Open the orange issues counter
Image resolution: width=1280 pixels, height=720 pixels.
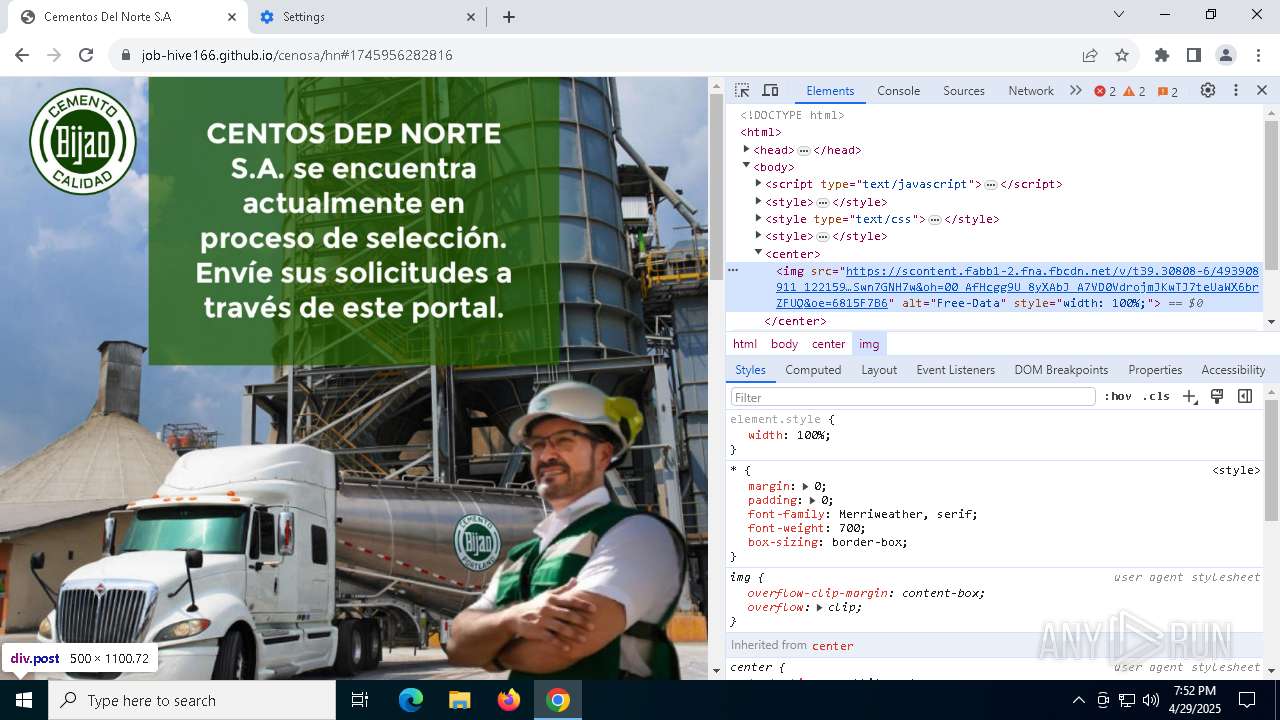[1168, 91]
